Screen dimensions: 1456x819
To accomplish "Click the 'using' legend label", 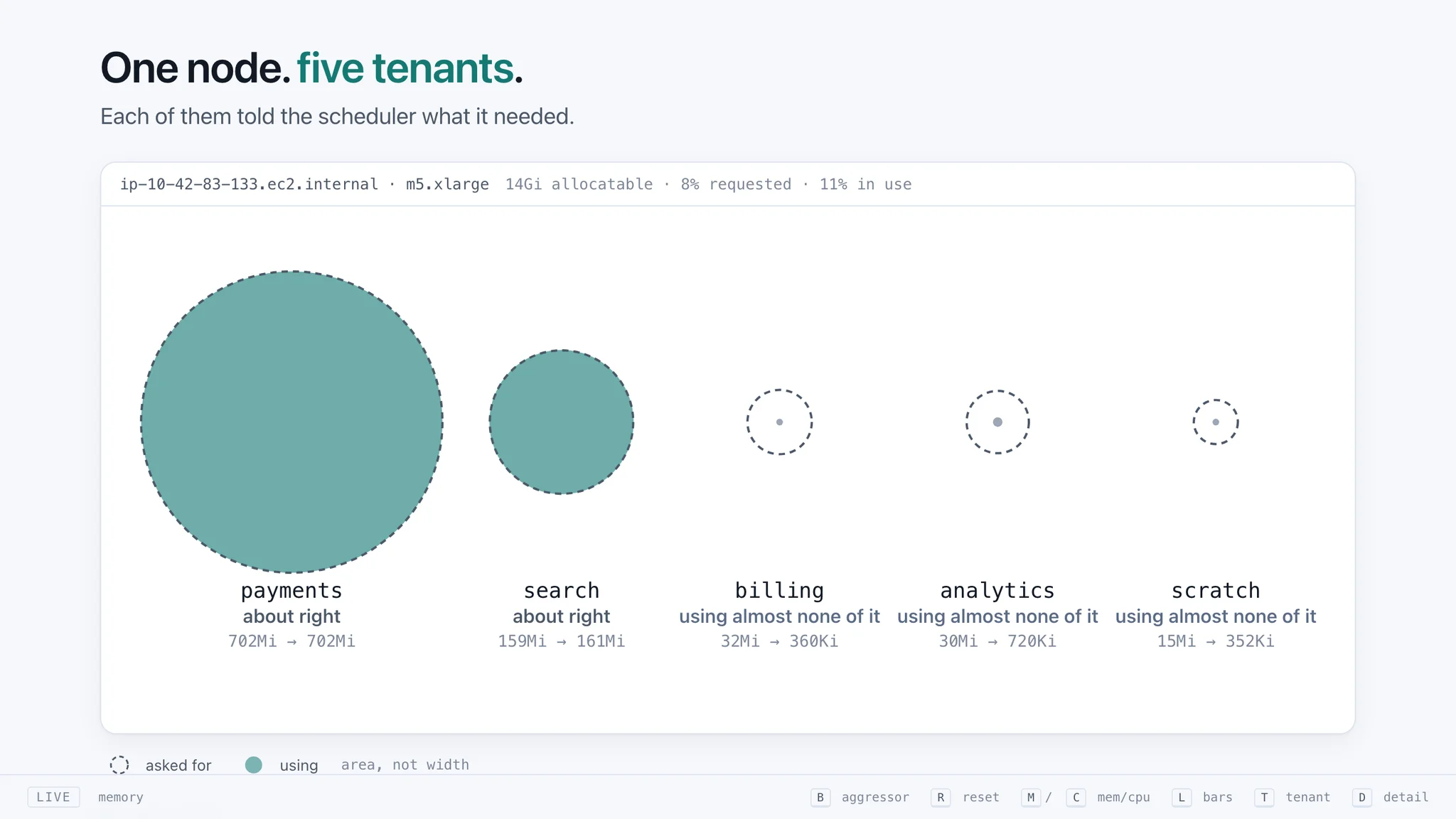I will 299,765.
